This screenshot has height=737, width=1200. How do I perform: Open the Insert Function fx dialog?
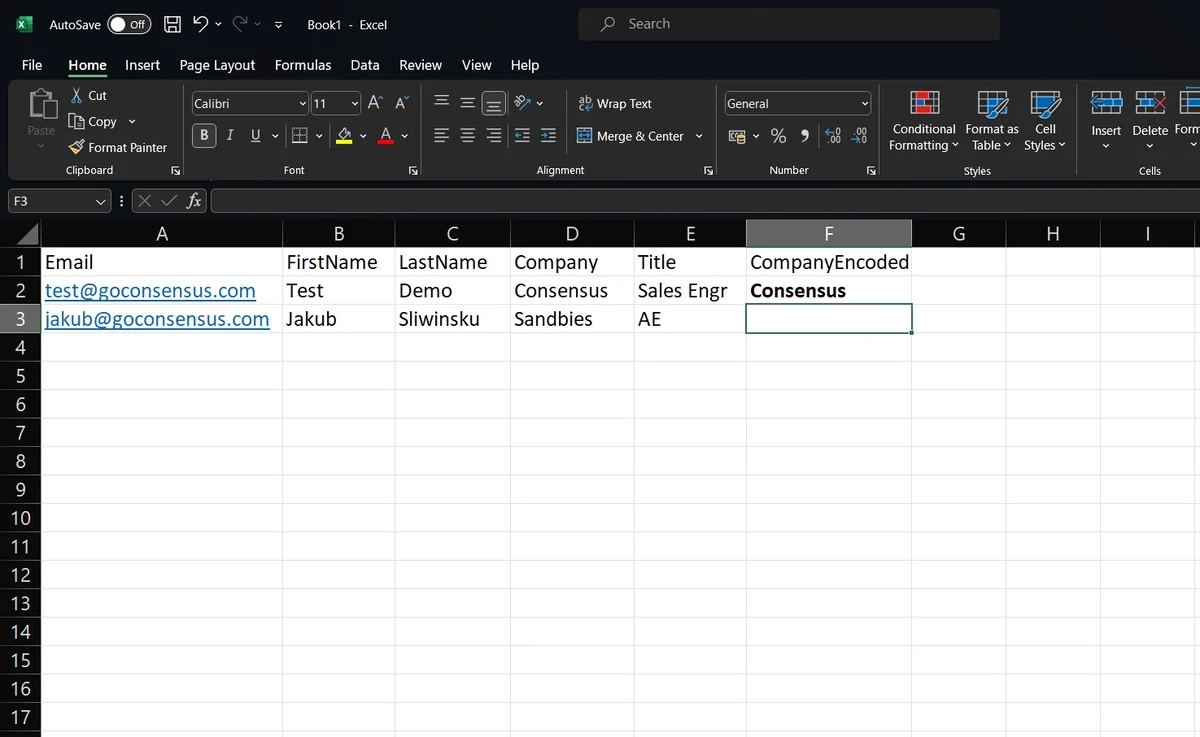click(x=194, y=201)
